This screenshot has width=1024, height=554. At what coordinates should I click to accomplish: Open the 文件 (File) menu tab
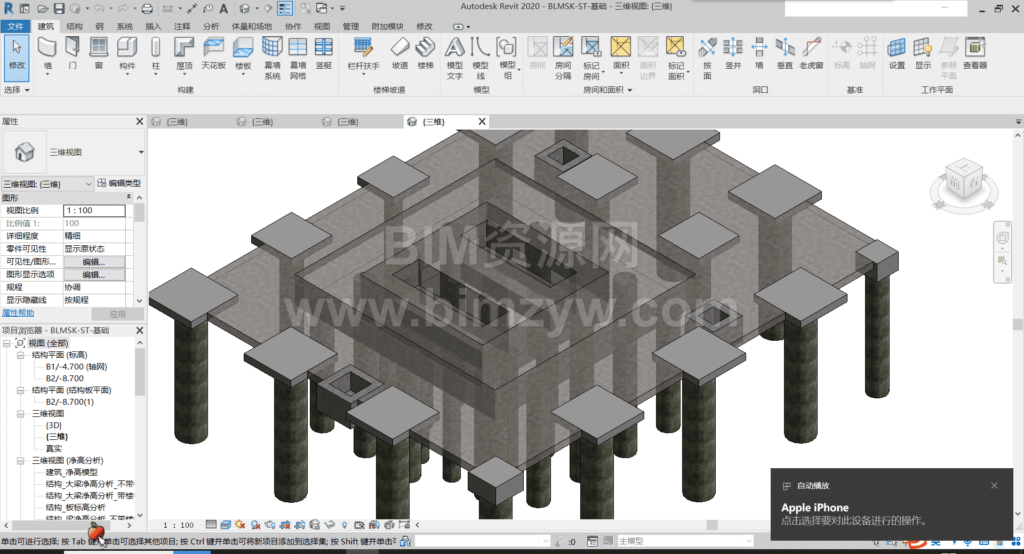(x=15, y=26)
